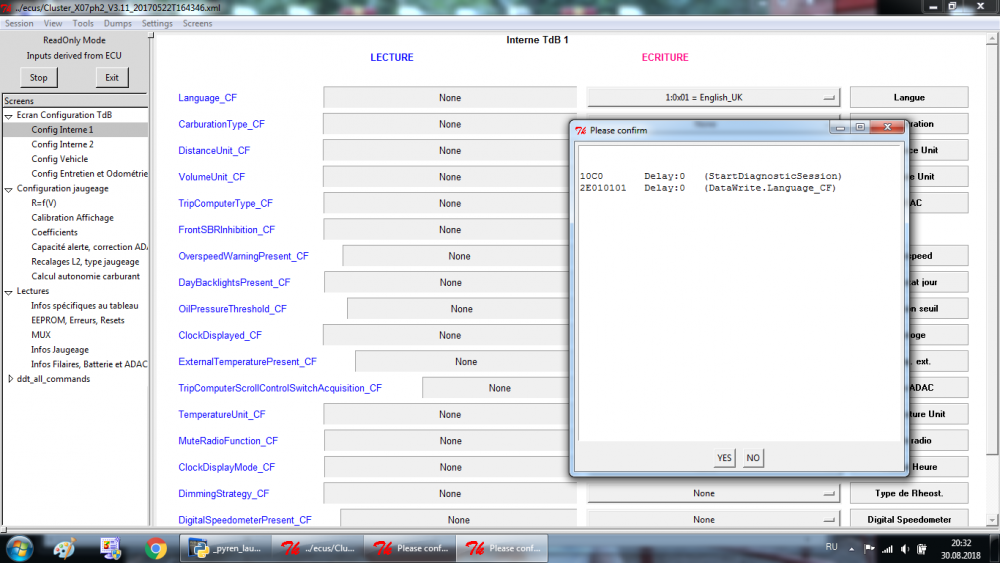Image resolution: width=1000 pixels, height=563 pixels.
Task: Select Config Vehicle screen
Action: point(60,159)
